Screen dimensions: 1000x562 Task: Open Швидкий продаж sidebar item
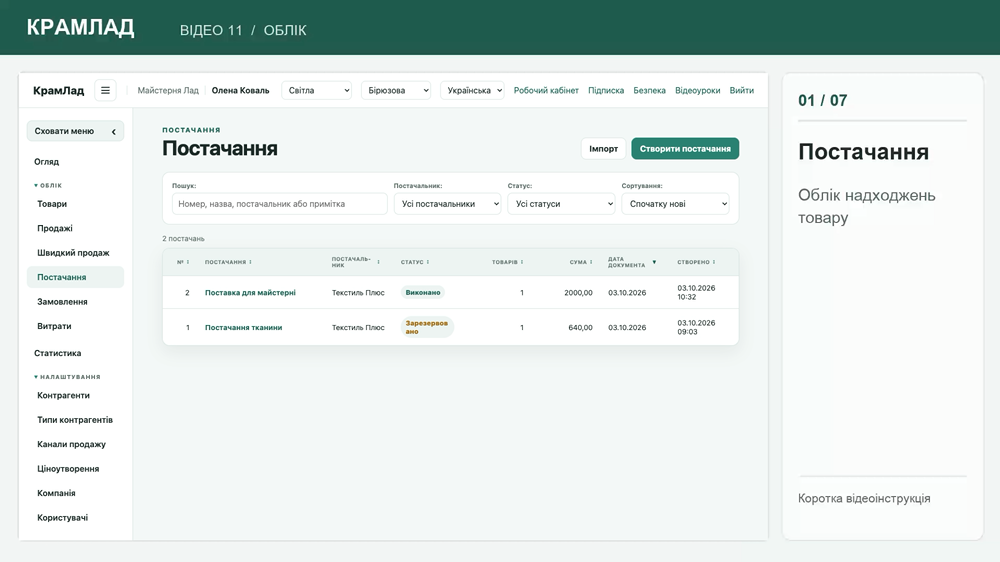73,253
